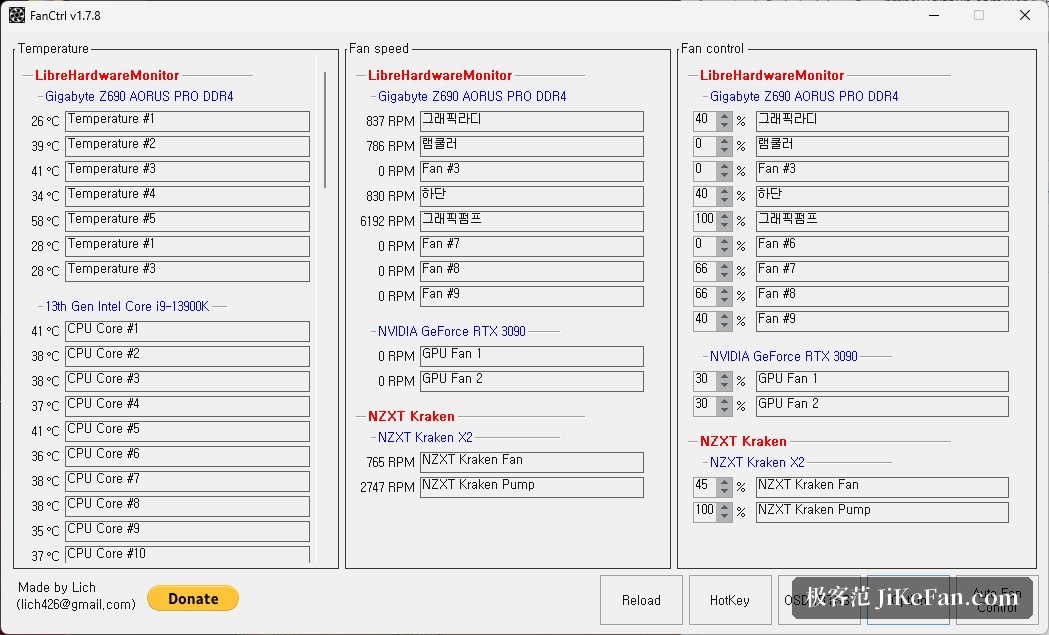1049x635 pixels.
Task: Edit the GPU Fan 2 name field in Fan control panel
Action: tap(882, 406)
